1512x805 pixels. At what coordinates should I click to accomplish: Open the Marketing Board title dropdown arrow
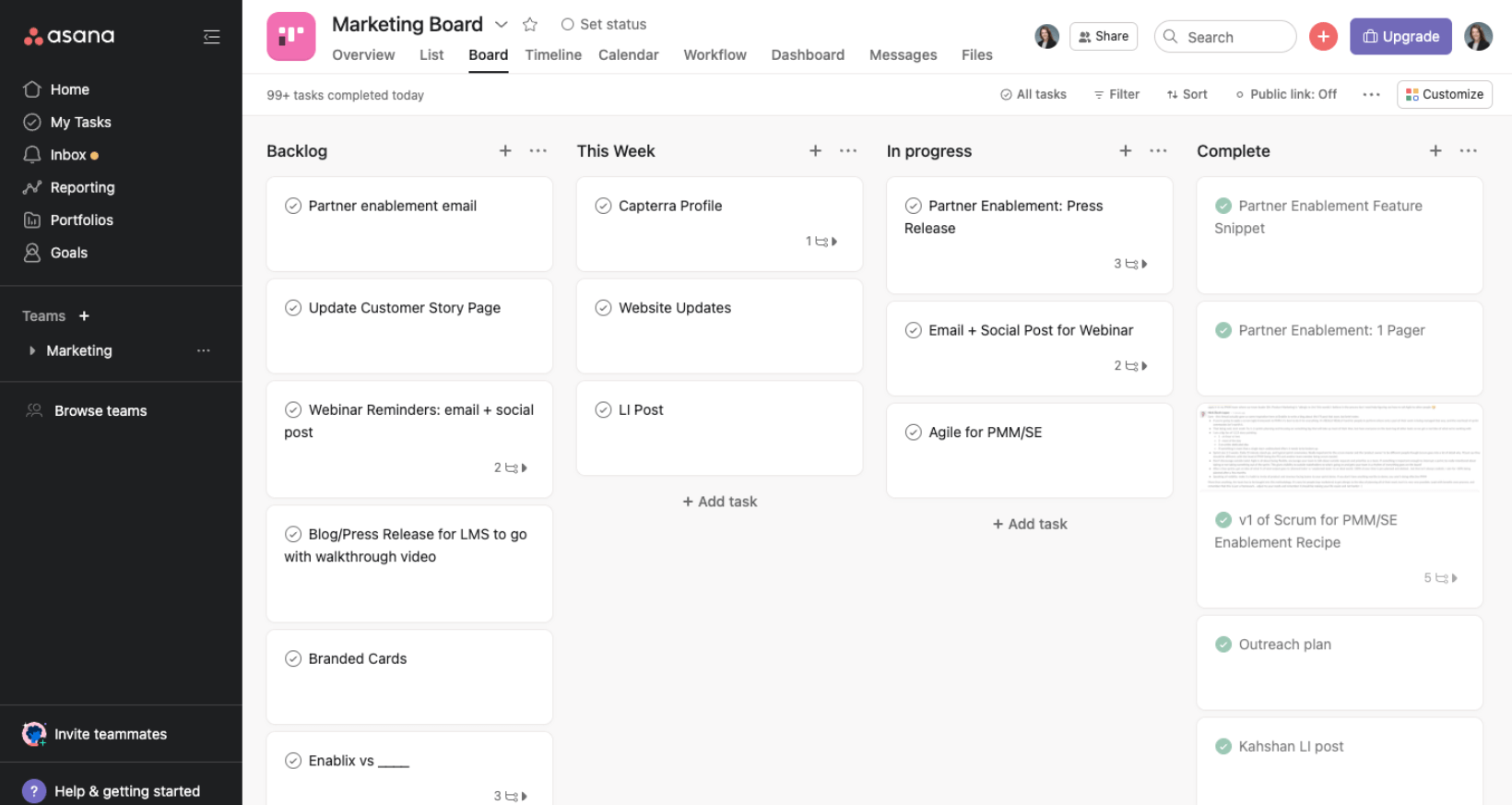pos(501,24)
